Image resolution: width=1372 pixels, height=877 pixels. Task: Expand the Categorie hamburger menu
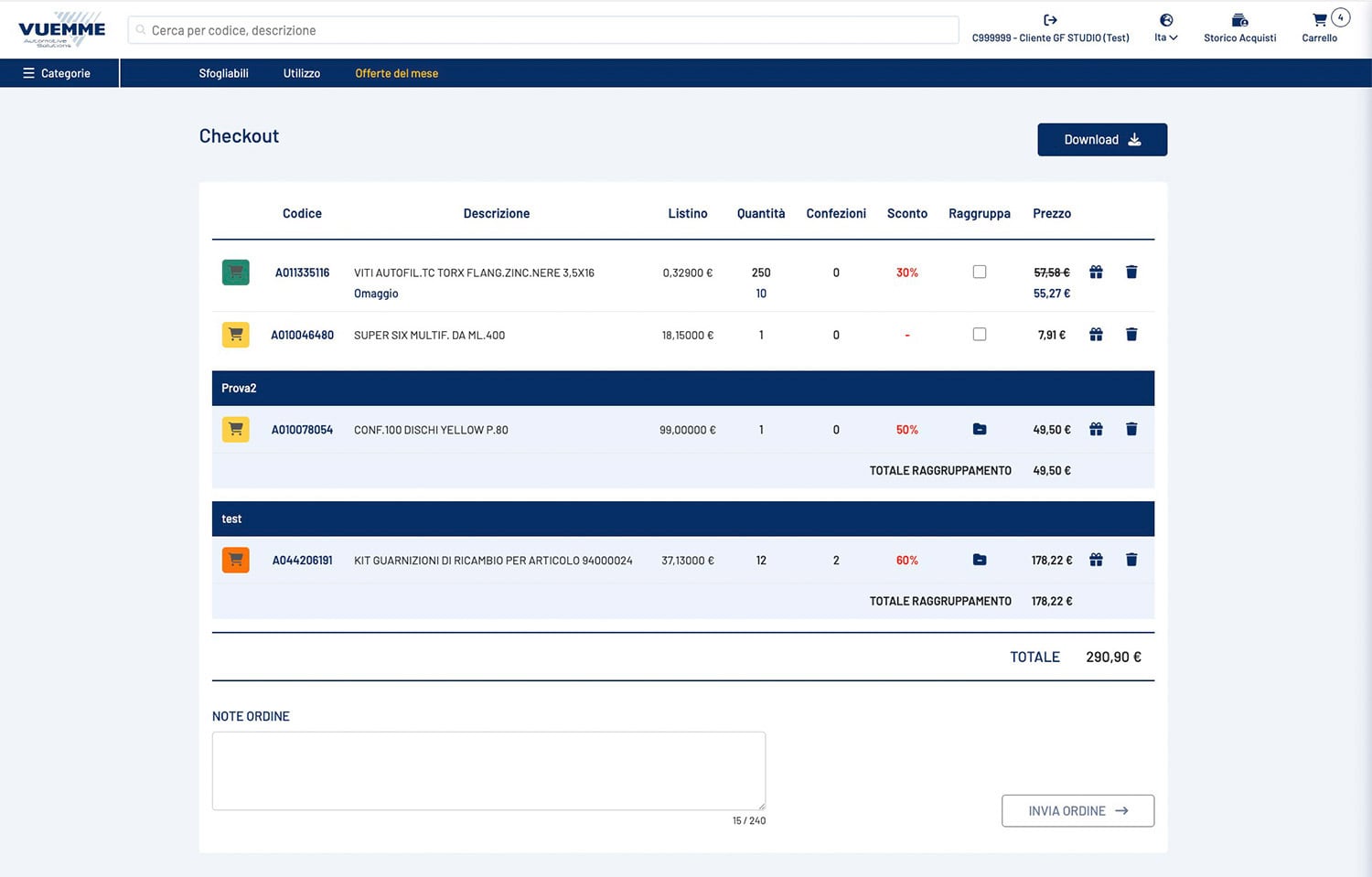[x=57, y=73]
